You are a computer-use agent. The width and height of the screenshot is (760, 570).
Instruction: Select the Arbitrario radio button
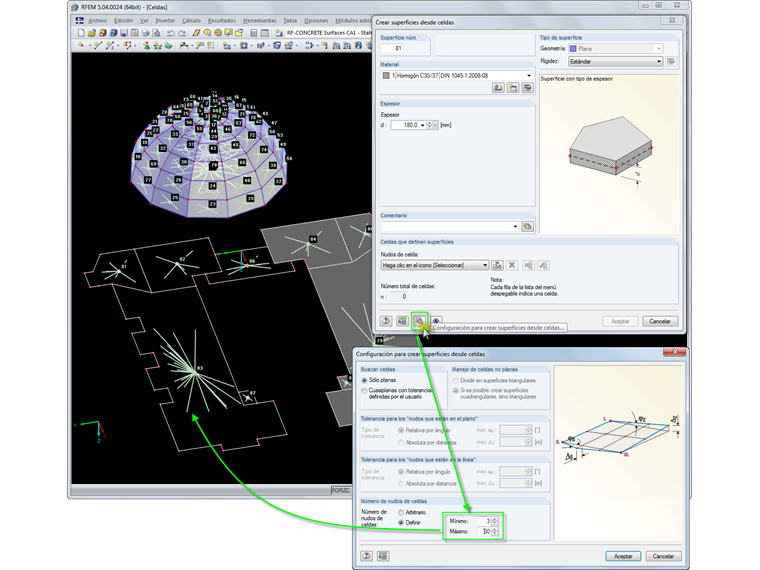pos(401,512)
